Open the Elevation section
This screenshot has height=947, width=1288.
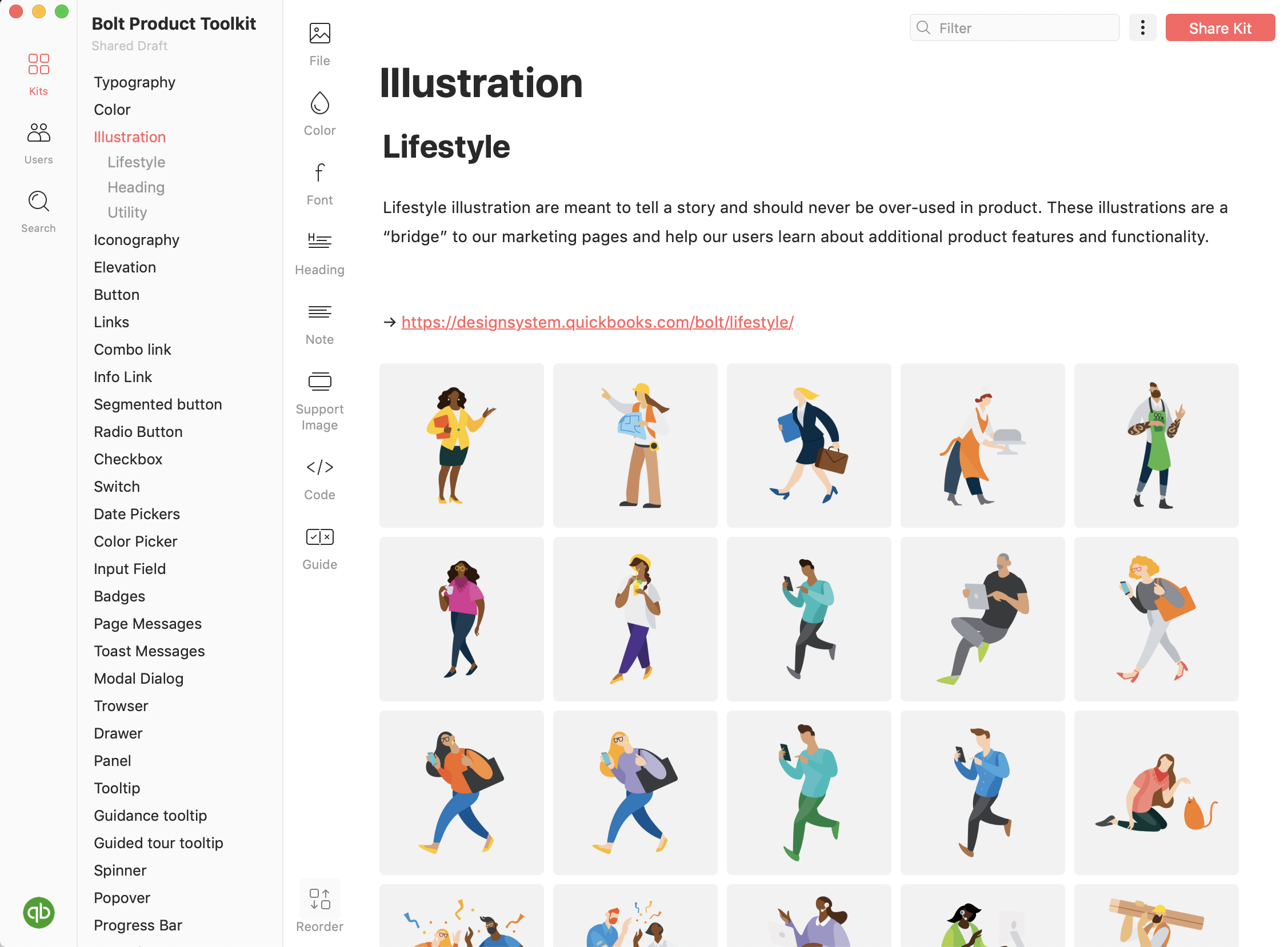coord(125,267)
